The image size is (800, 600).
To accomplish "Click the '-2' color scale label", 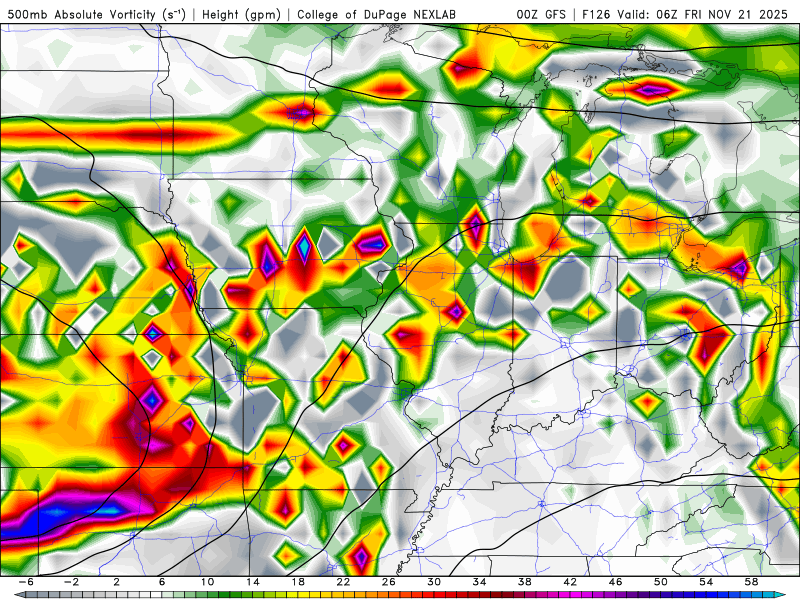I will (x=71, y=582).
